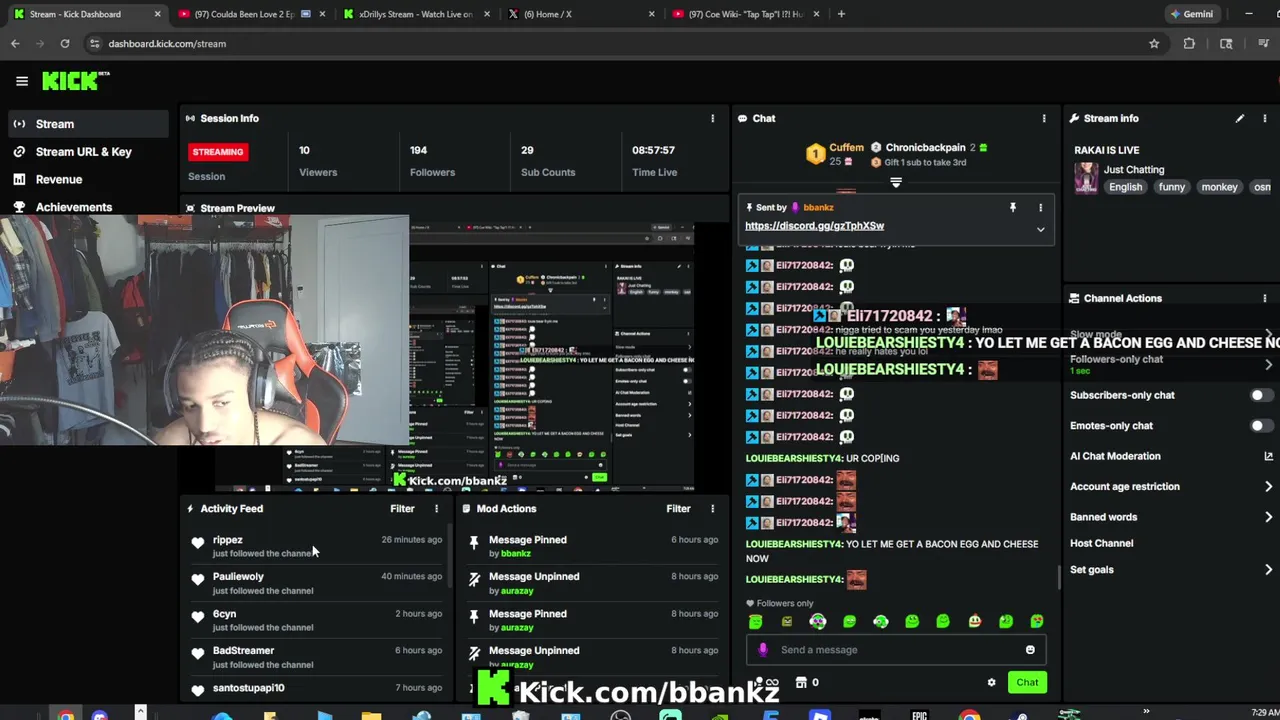Image resolution: width=1280 pixels, height=720 pixels.
Task: Open the hamburger menu beside the Kick logo
Action: coord(22,81)
